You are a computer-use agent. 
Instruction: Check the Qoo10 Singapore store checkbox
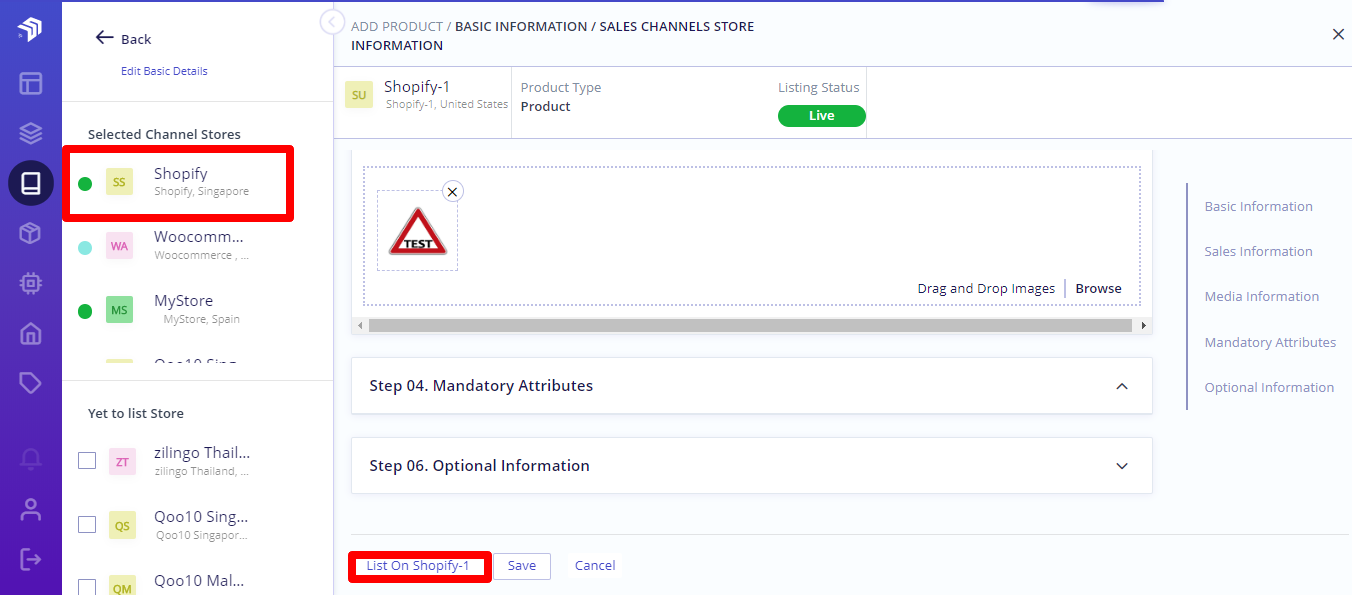pyautogui.click(x=87, y=524)
